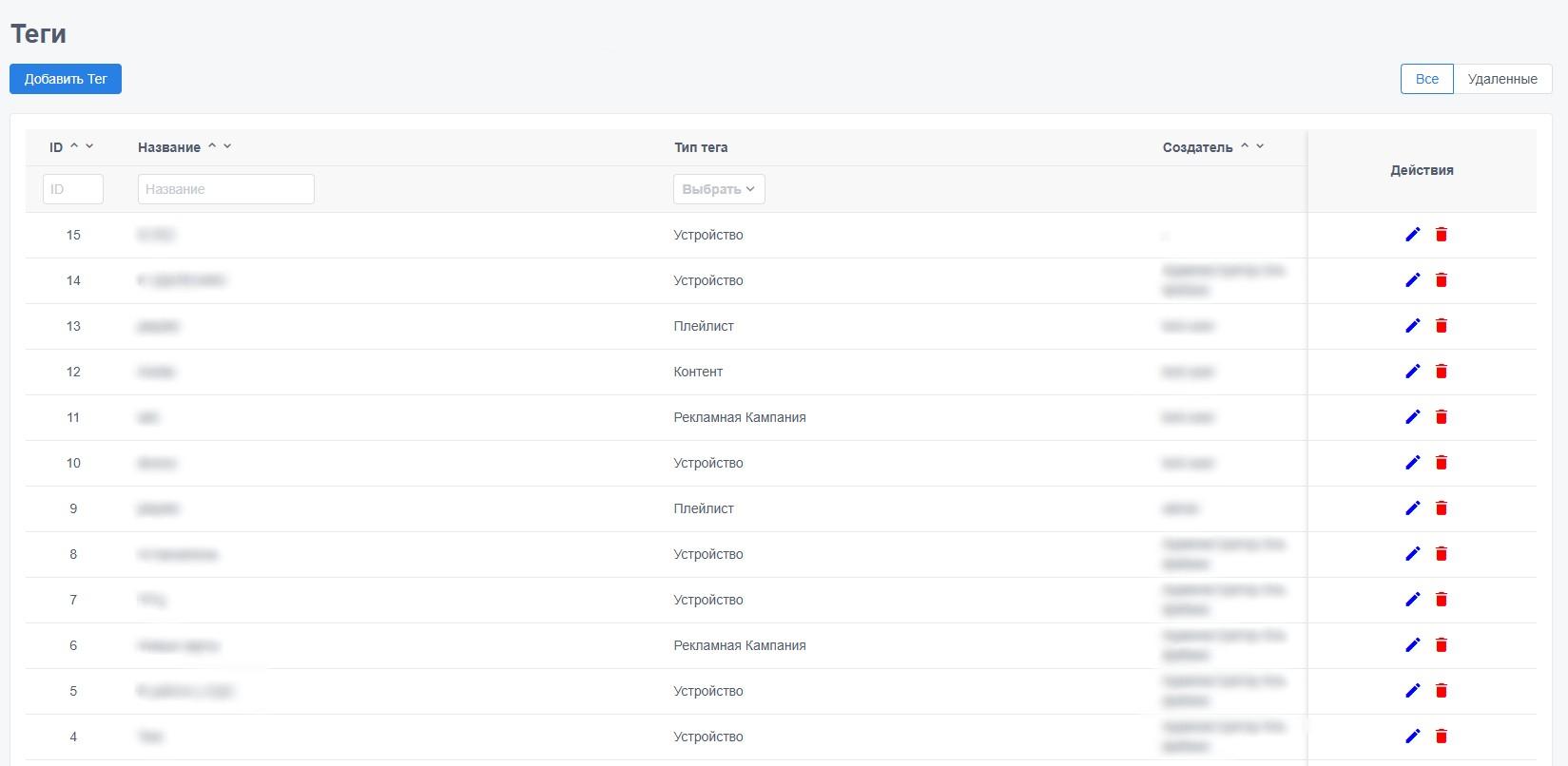Viewport: 1568px width, 766px height.
Task: Delete the tag with ID 5
Action: click(x=1442, y=691)
